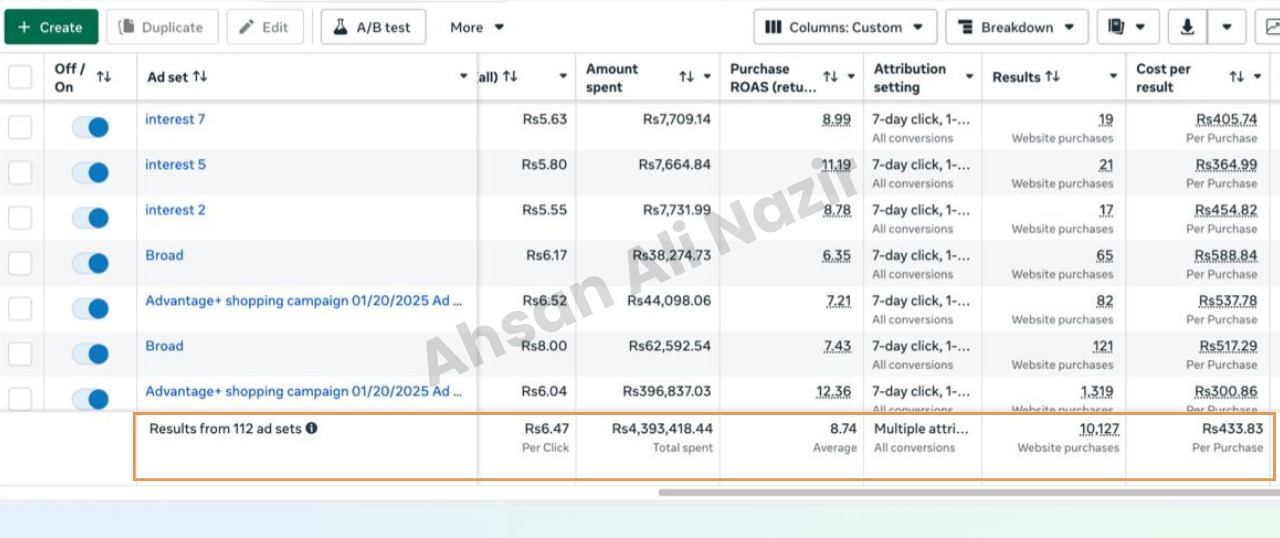Open the Amount spent column dropdown

coord(707,77)
